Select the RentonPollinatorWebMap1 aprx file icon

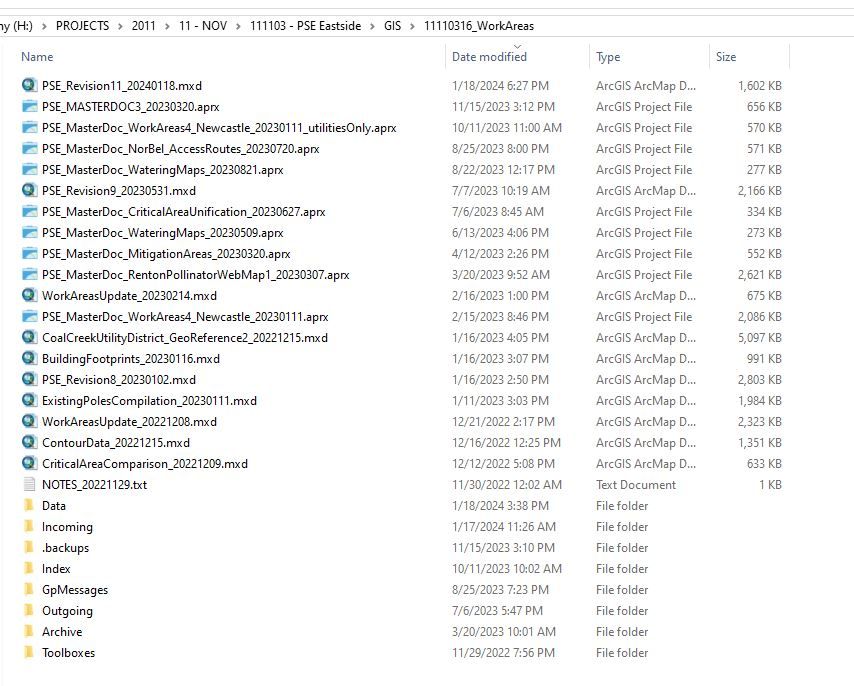(x=29, y=274)
